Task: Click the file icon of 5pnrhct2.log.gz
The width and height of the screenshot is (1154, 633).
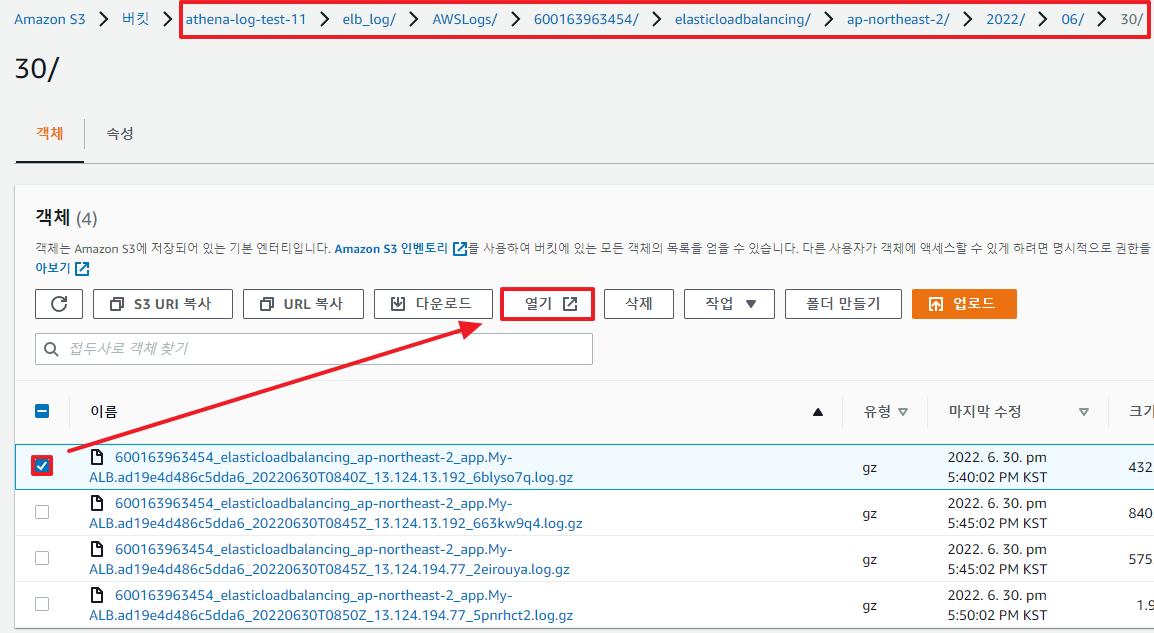Action: coord(96,595)
